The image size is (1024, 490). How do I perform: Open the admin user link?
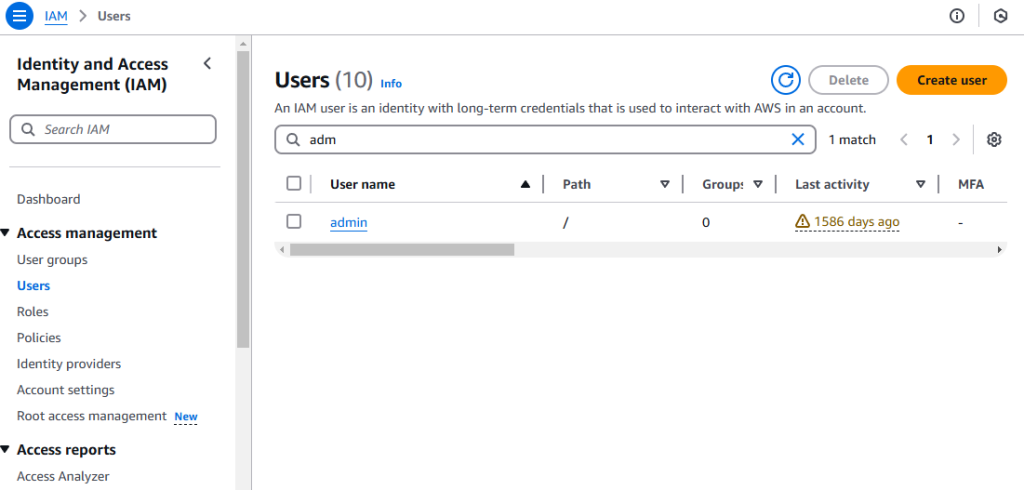[x=349, y=223]
